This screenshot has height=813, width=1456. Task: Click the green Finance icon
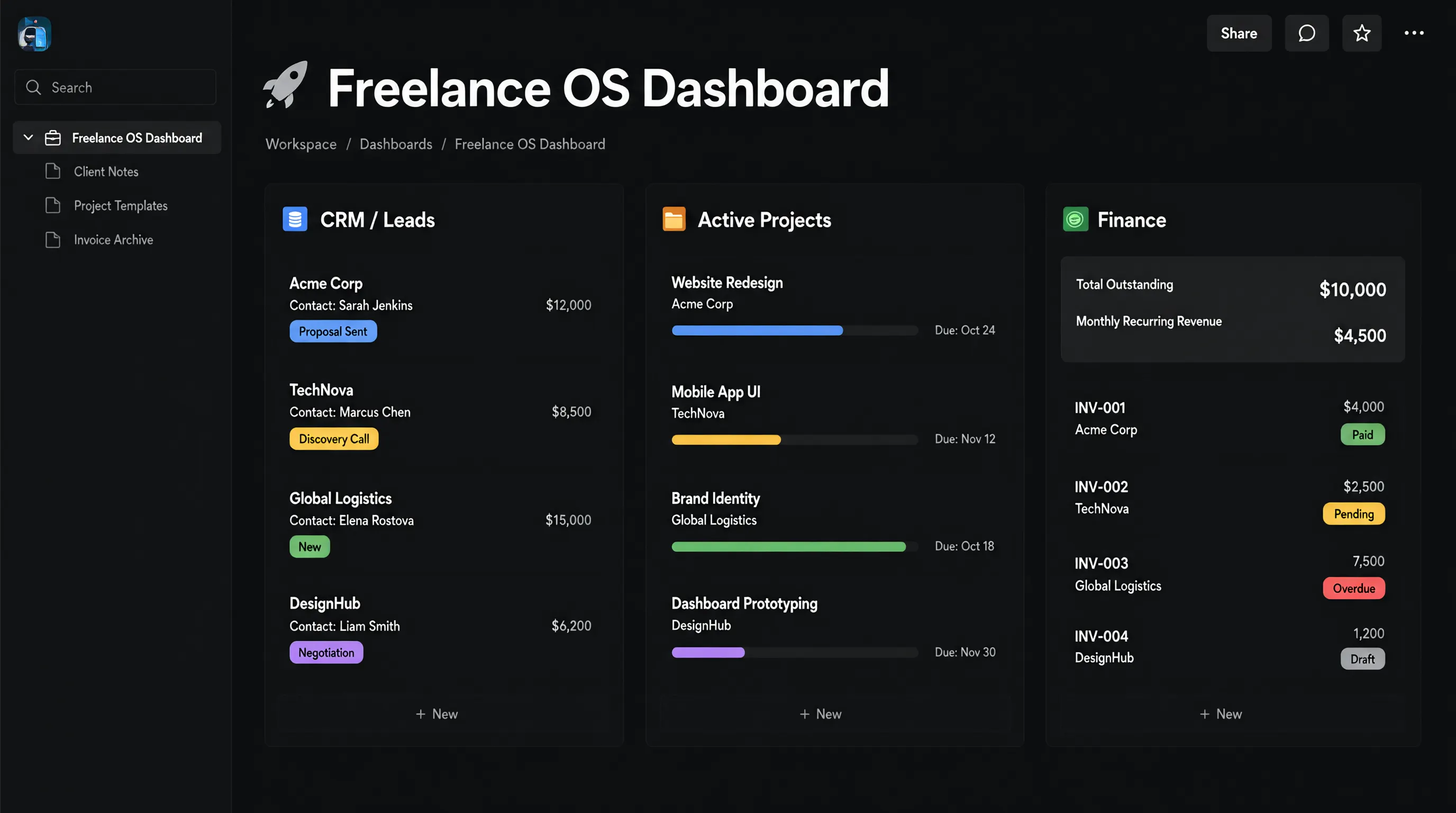[x=1076, y=219]
